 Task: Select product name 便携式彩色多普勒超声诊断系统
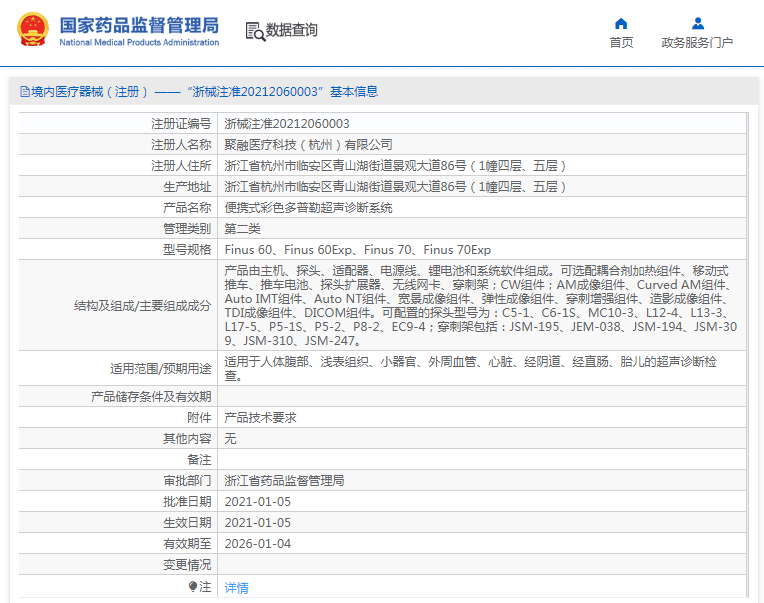coord(308,207)
